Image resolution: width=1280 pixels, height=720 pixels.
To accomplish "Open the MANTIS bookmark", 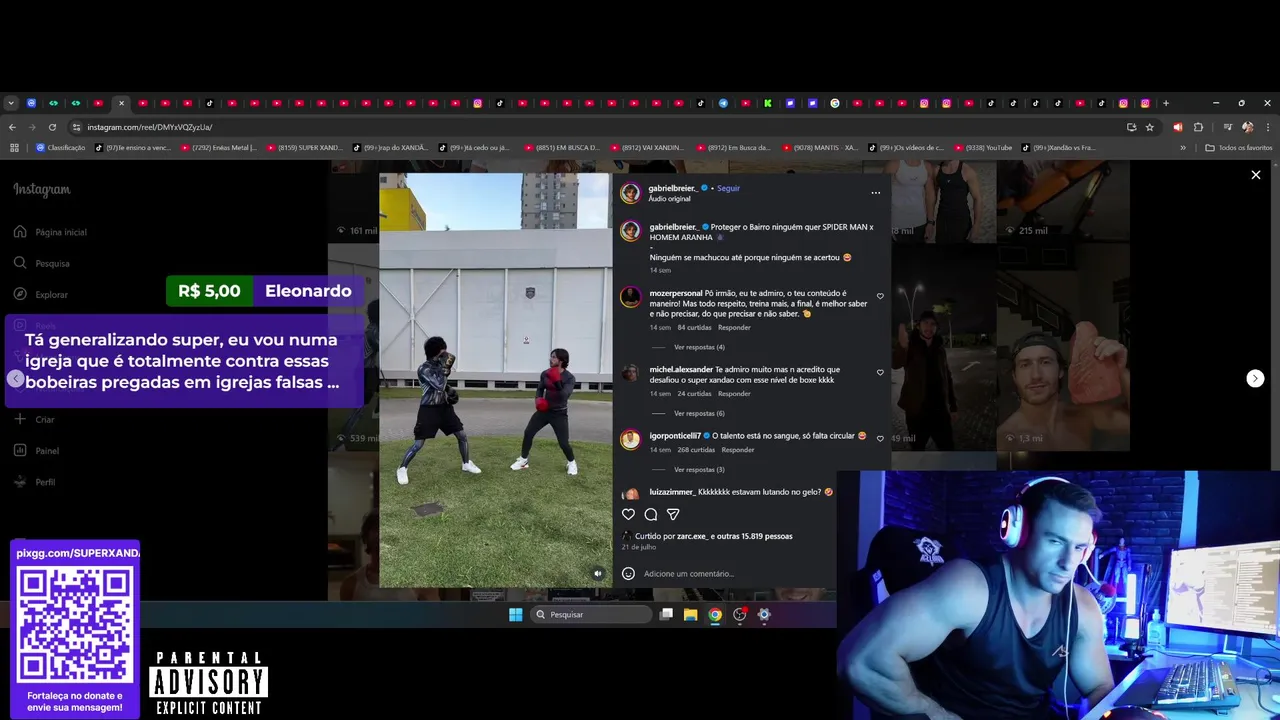I will point(820,148).
